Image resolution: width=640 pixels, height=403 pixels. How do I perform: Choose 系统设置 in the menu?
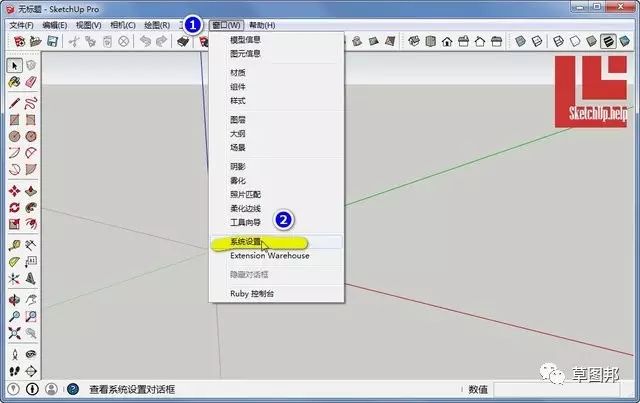pyautogui.click(x=245, y=242)
